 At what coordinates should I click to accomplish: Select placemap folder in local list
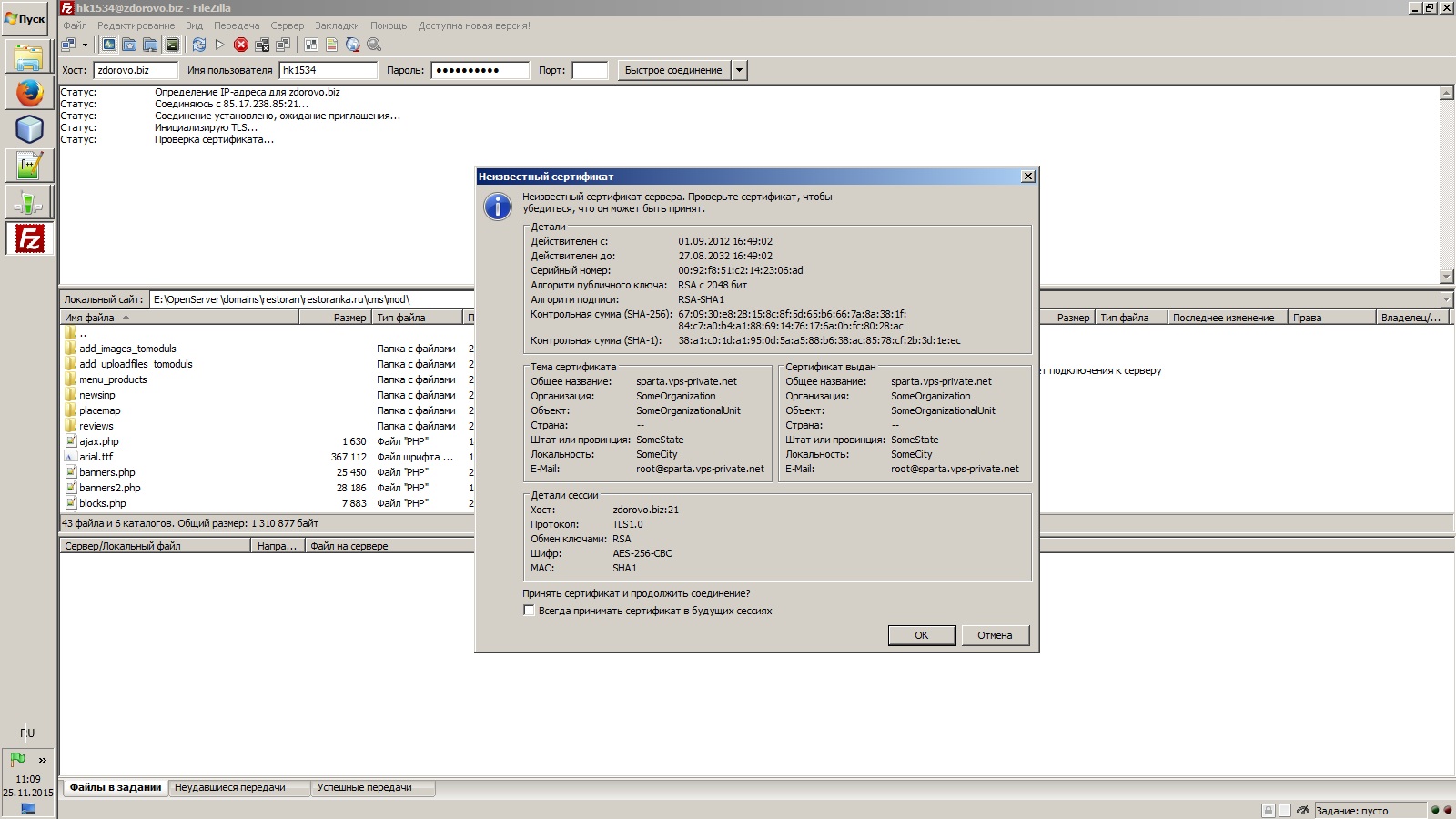pyautogui.click(x=99, y=410)
